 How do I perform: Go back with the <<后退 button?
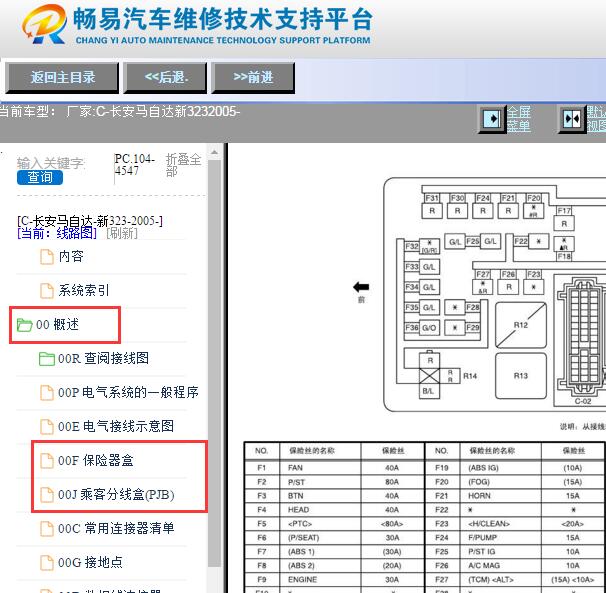point(165,77)
